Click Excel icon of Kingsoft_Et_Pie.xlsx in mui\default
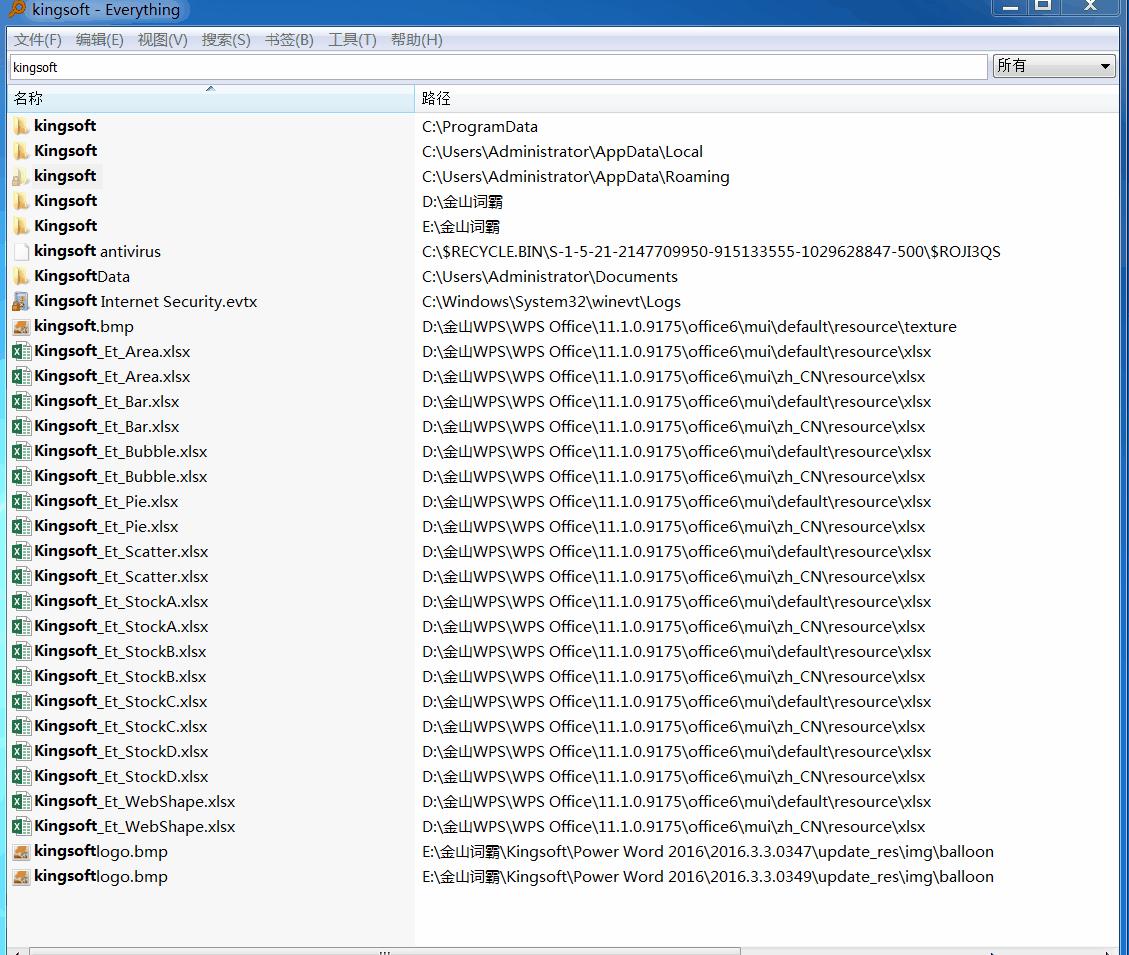Image resolution: width=1129 pixels, height=955 pixels. [x=22, y=501]
